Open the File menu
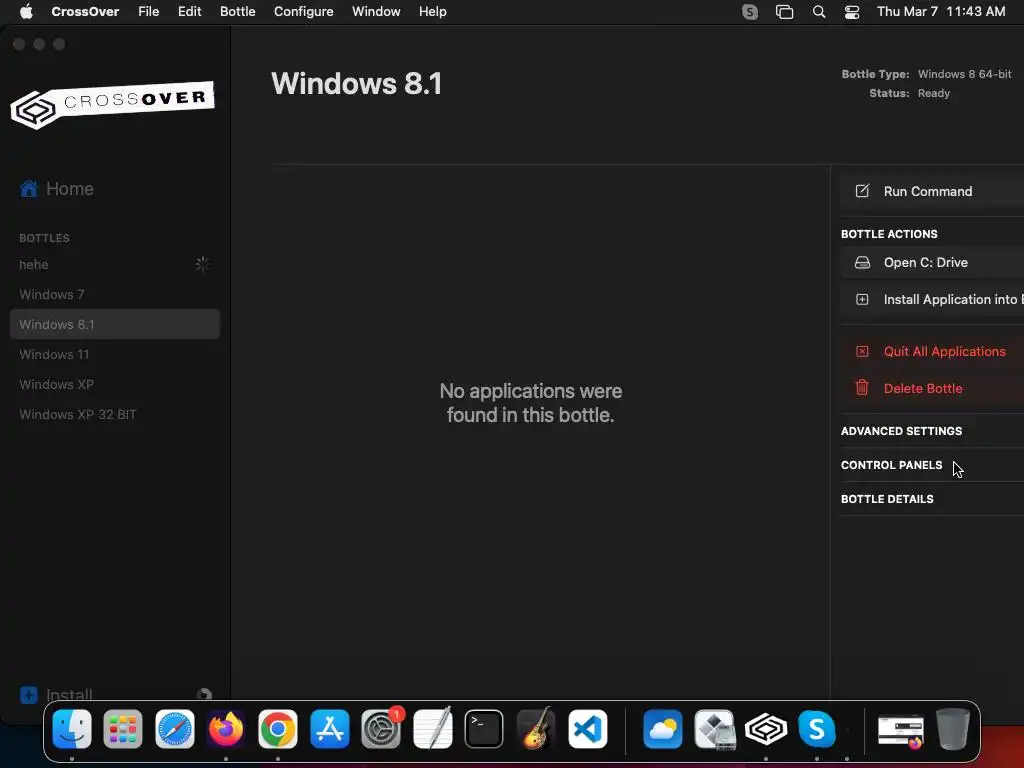Viewport: 1024px width, 768px height. [x=148, y=12]
